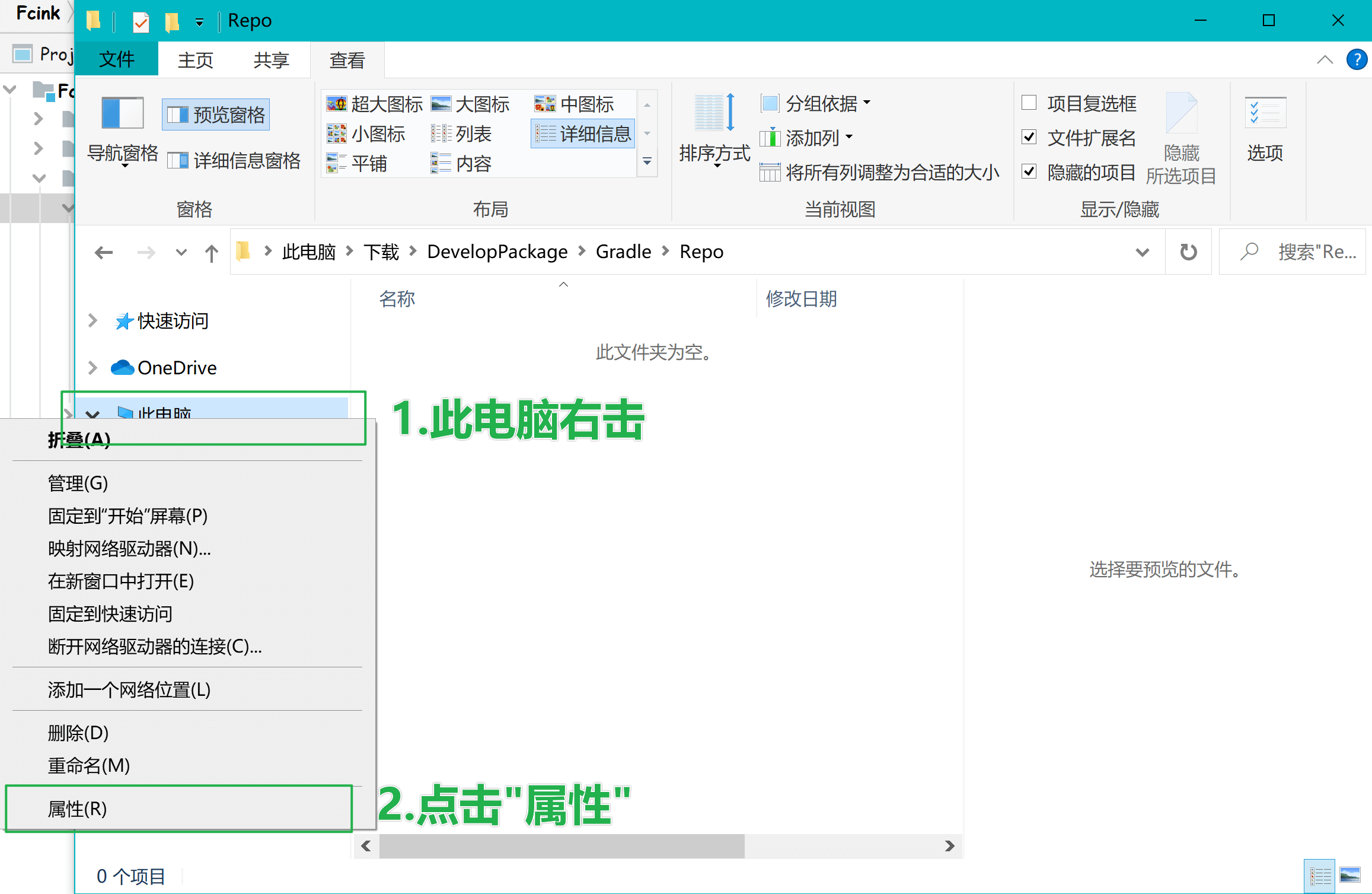This screenshot has width=1372, height=894.
Task: Toggle the Preview pane (预览窗格) button
Action: coord(216,114)
